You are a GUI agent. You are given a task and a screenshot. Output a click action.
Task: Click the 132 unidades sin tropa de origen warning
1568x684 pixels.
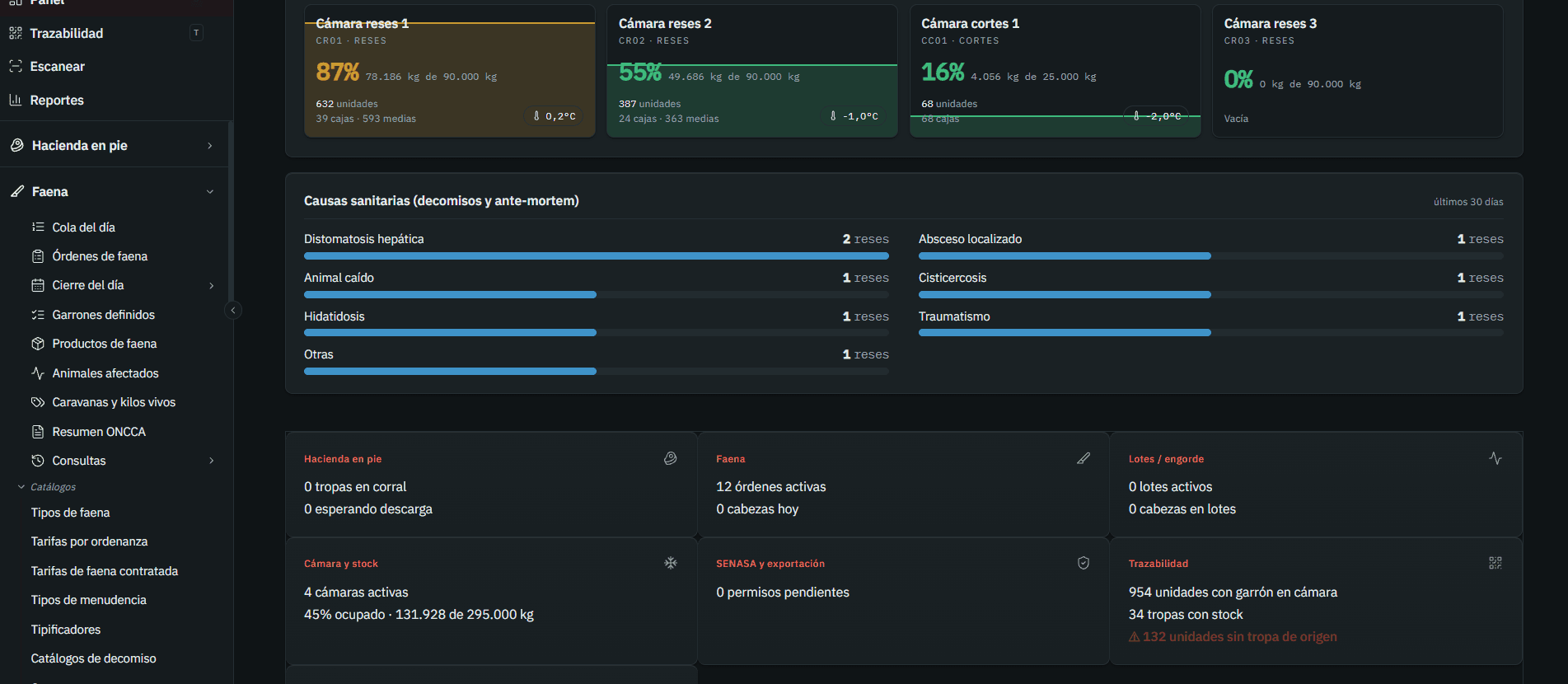(x=1233, y=637)
